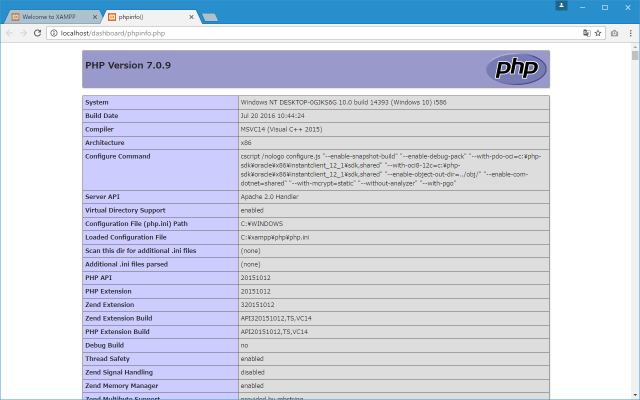The image size is (640, 400).
Task: Click the Build Date label
Action: tap(102, 116)
